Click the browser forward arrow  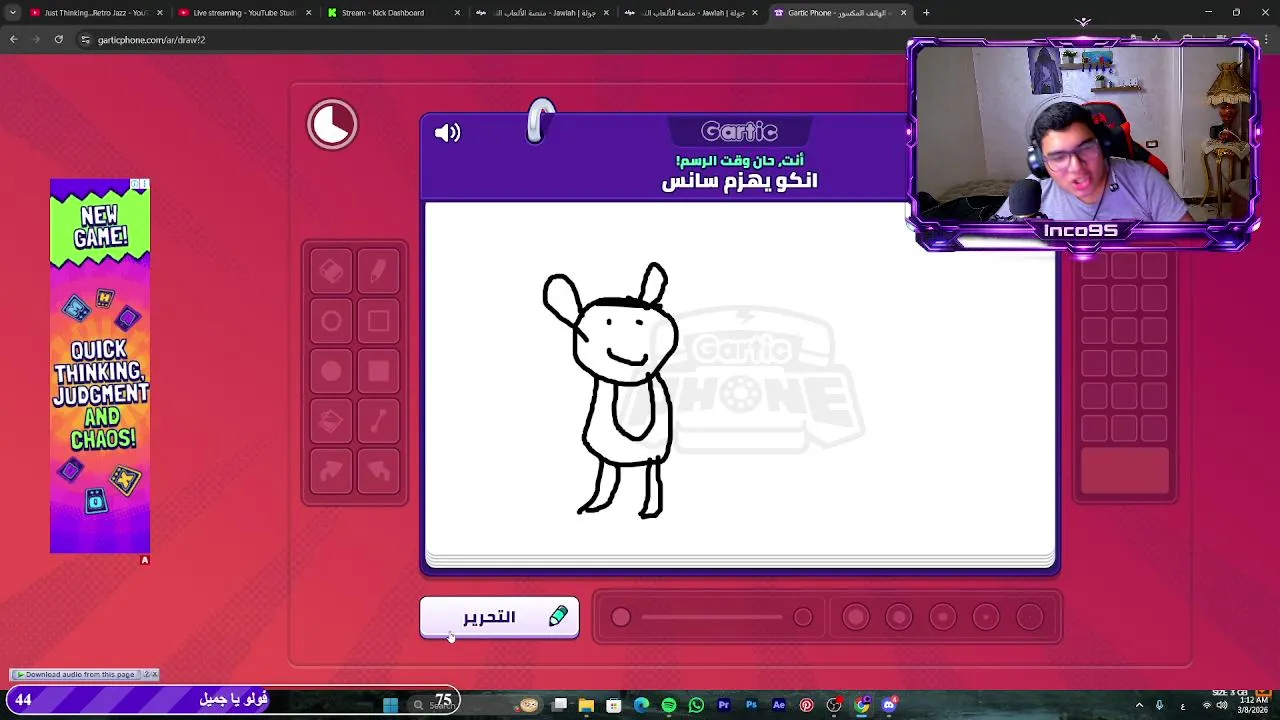37,40
